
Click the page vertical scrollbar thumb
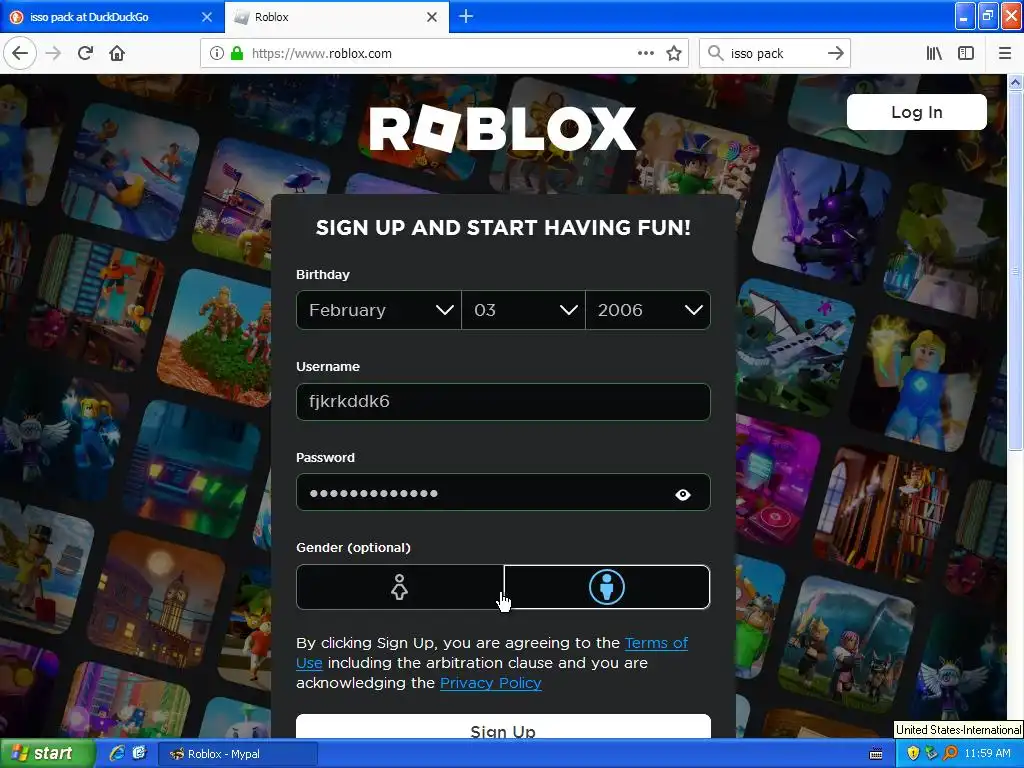coord(1015,270)
